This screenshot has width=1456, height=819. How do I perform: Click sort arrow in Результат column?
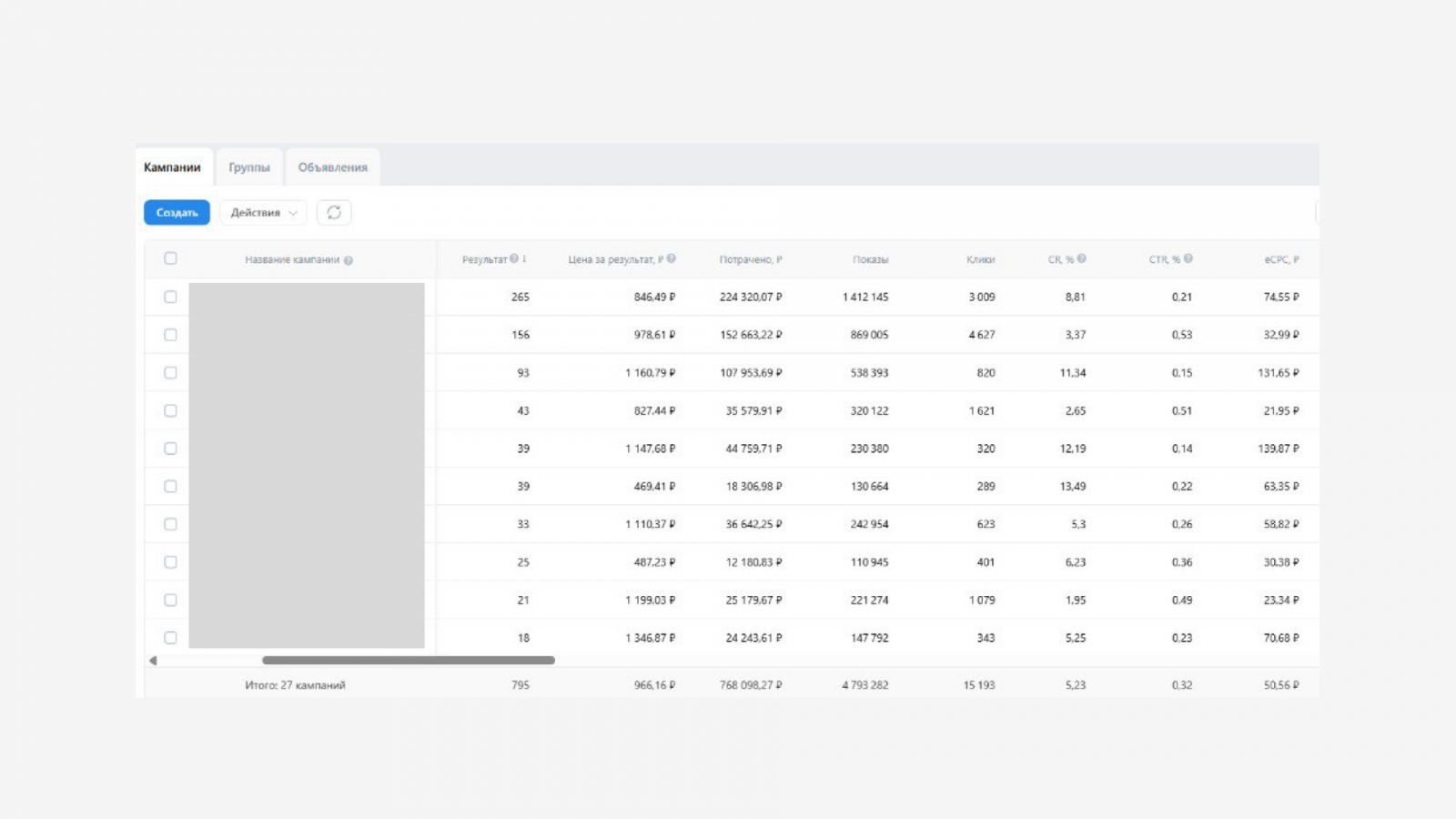[525, 259]
